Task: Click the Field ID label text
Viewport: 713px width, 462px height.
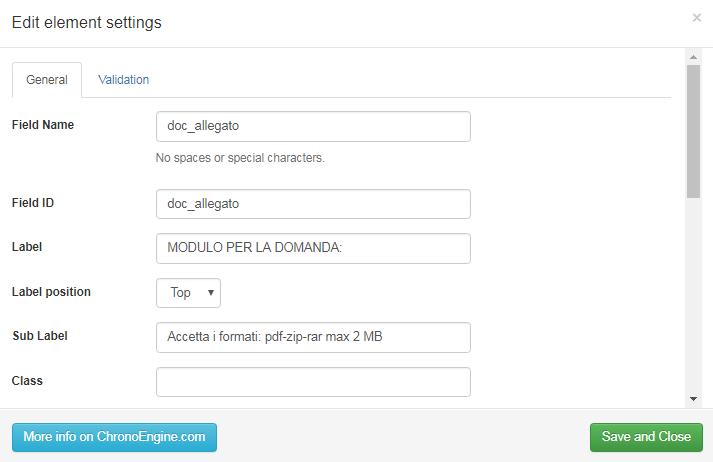Action: click(33, 203)
